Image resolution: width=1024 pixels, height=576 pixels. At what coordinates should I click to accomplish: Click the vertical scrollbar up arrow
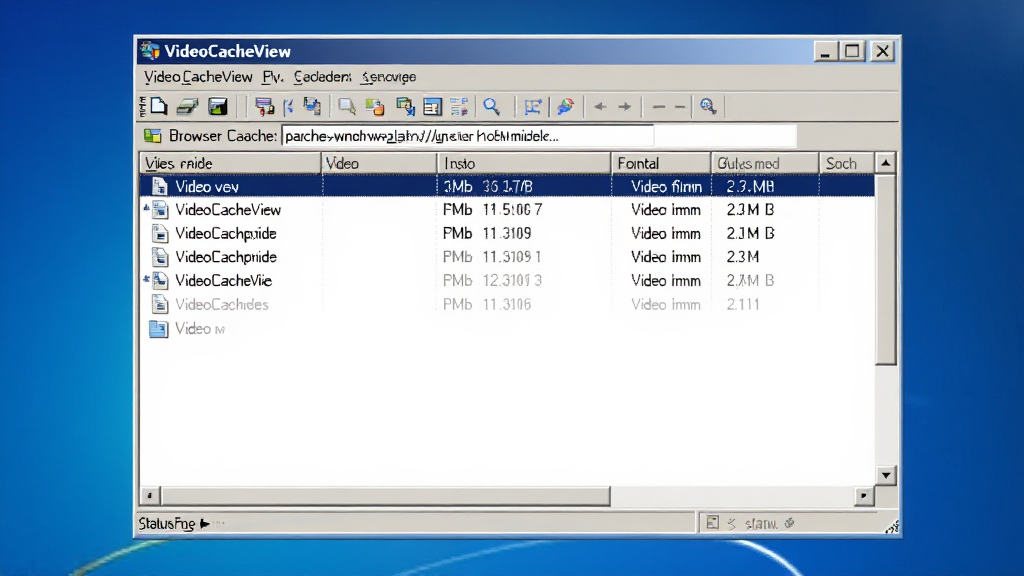pos(886,163)
